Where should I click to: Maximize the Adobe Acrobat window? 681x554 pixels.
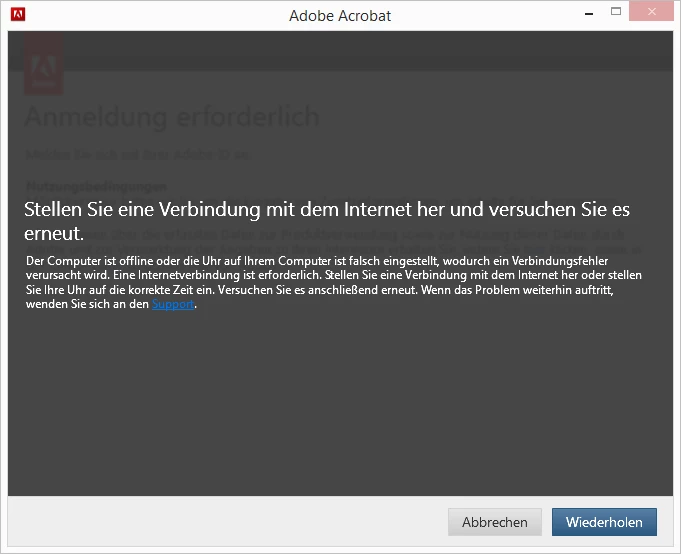point(616,12)
